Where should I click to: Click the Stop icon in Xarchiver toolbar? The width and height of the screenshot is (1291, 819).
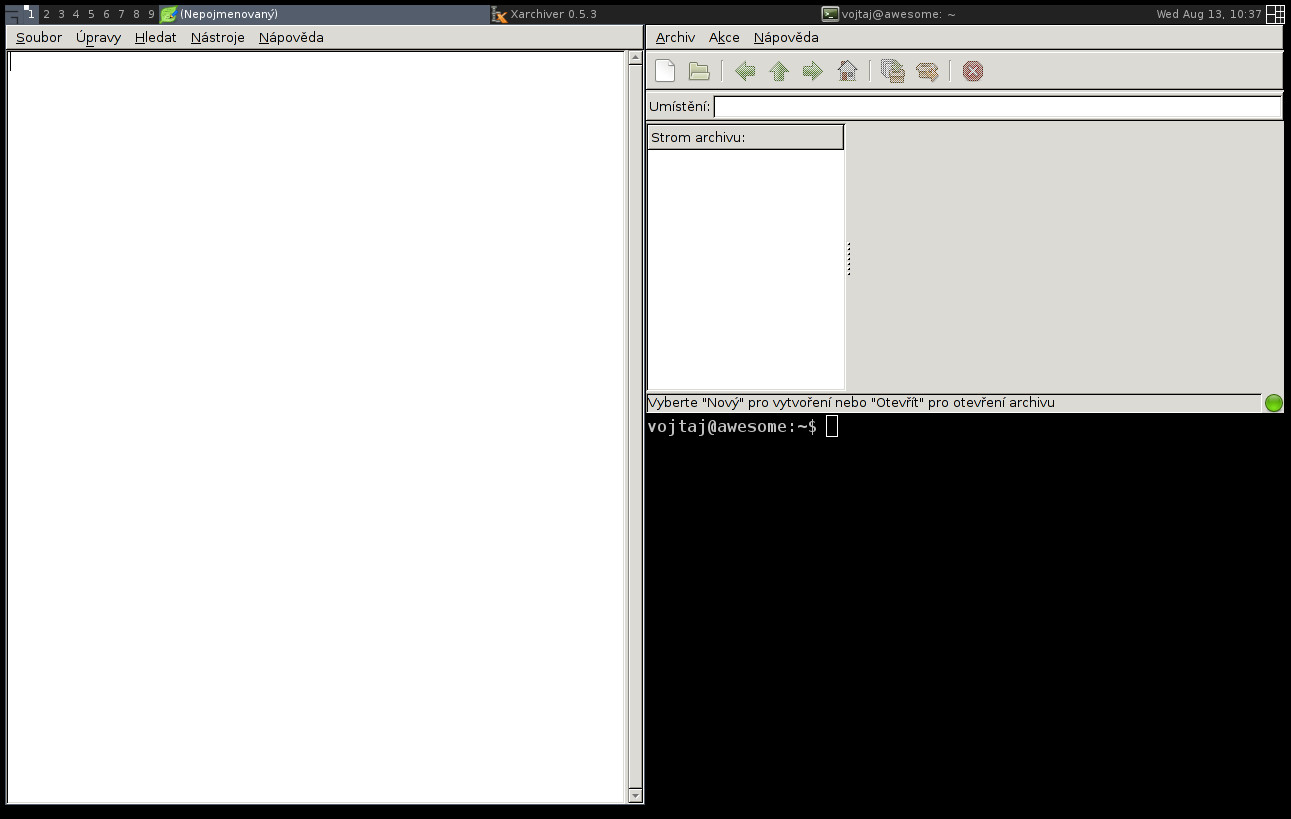(973, 71)
